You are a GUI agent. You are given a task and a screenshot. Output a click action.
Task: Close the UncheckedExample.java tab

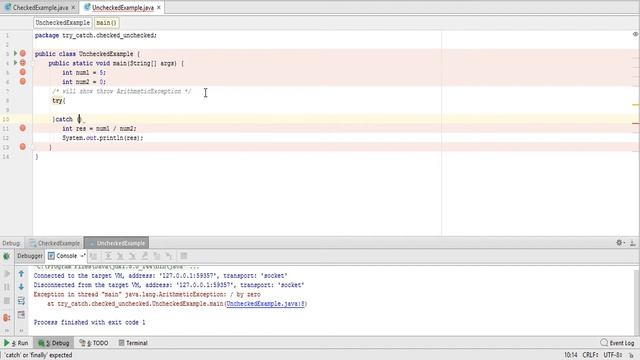[x=159, y=8]
